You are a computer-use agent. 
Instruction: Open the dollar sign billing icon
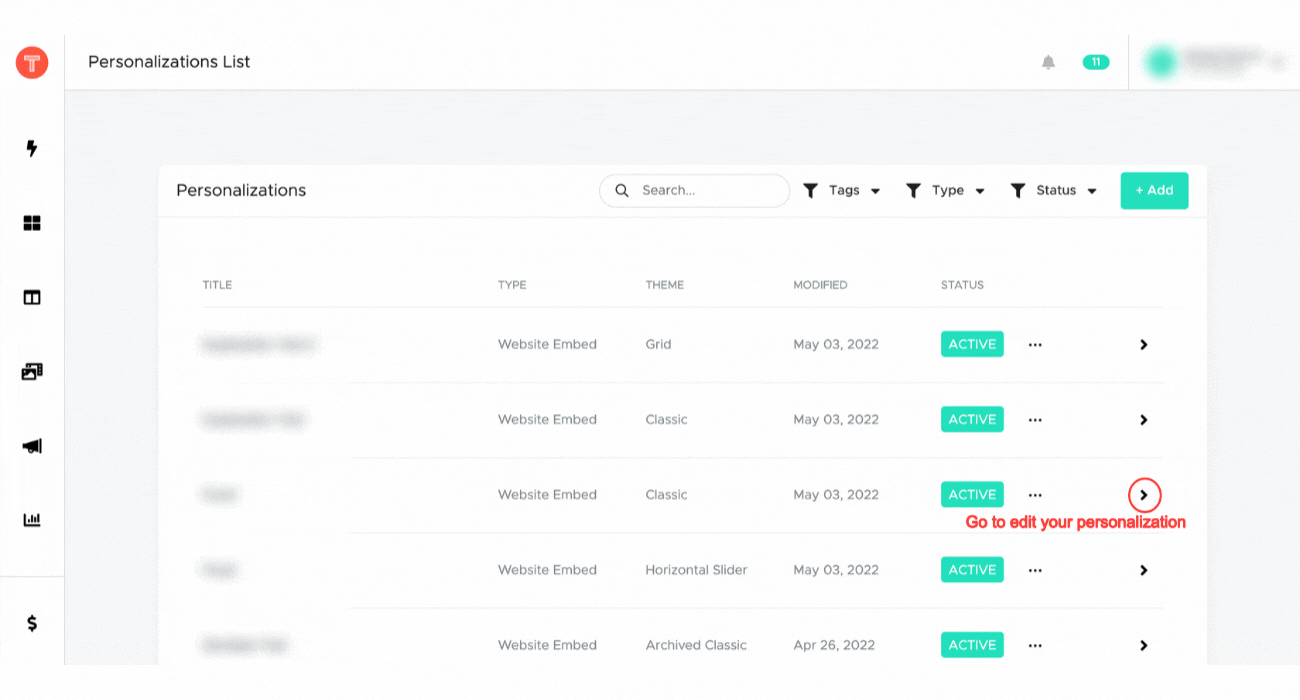32,623
